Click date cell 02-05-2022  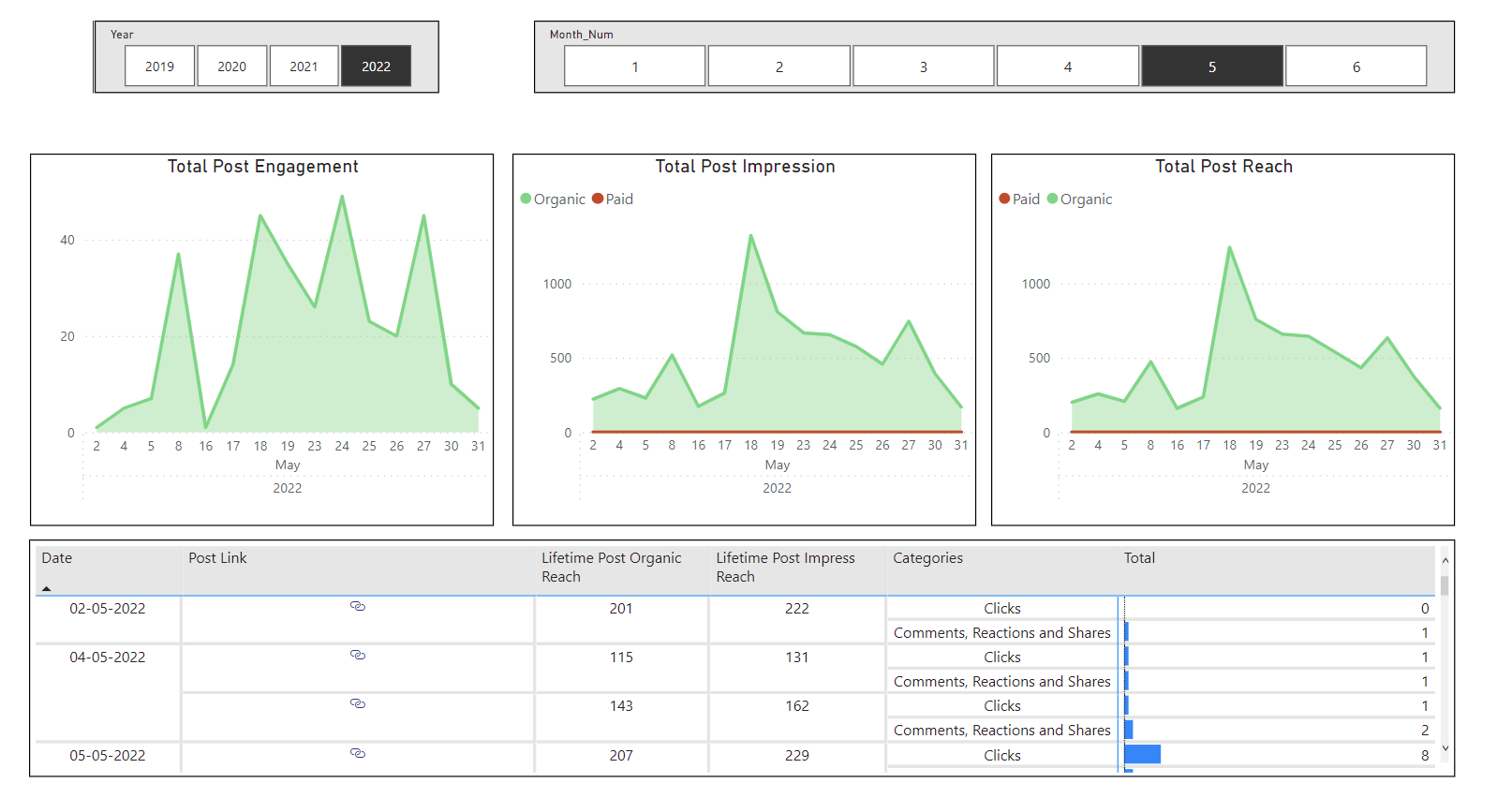click(108, 609)
